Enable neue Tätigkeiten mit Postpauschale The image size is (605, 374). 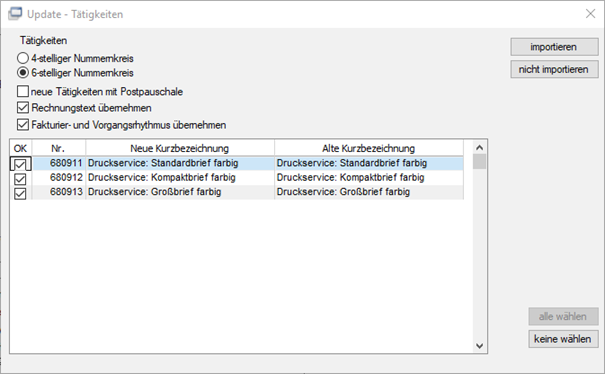coord(23,91)
